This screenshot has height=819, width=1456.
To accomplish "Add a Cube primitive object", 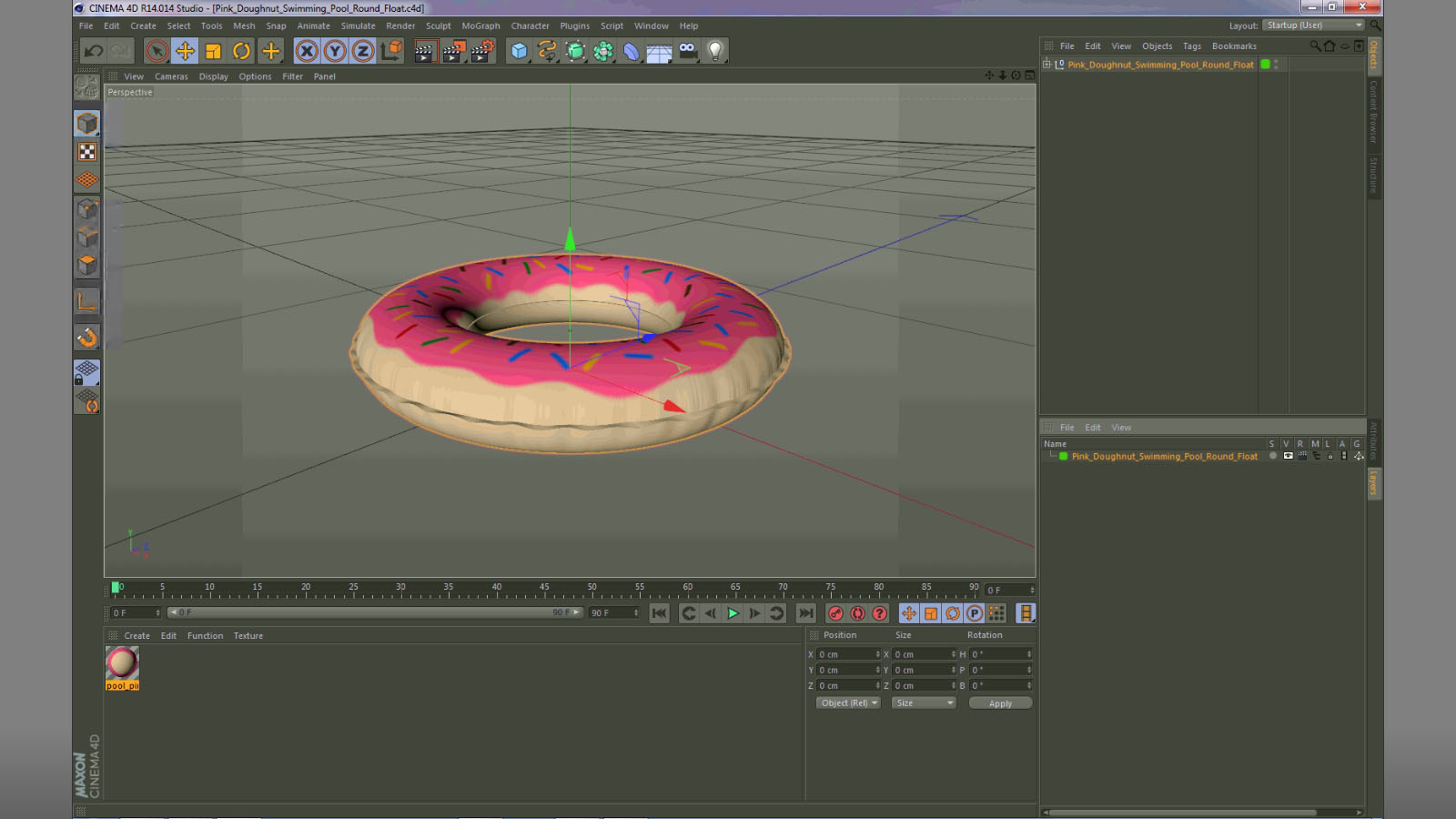I will point(519,51).
